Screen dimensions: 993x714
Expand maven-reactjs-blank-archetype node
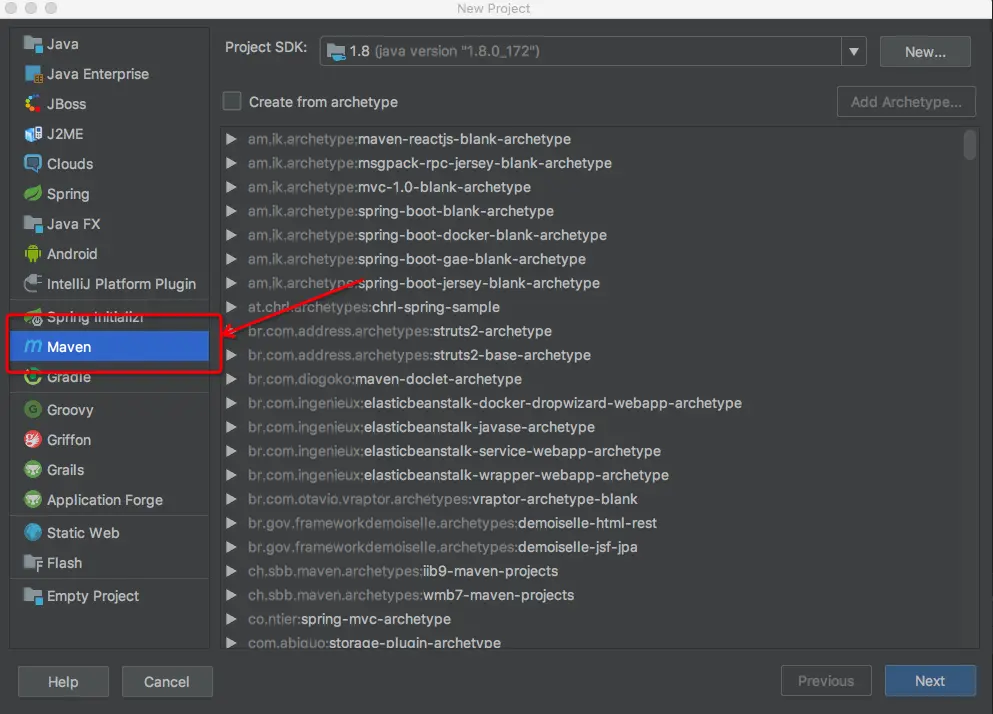tap(231, 139)
